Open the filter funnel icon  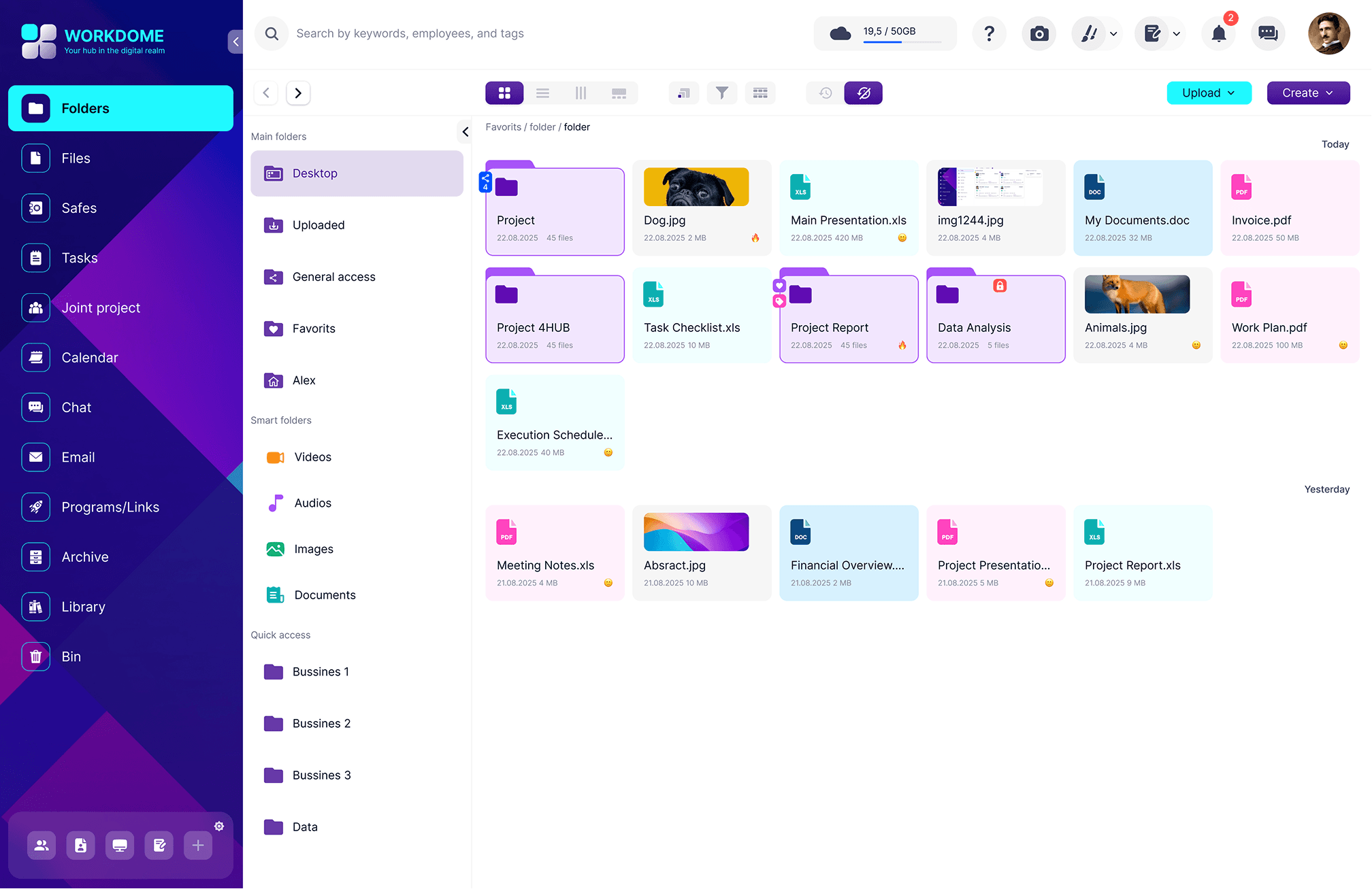click(x=722, y=93)
